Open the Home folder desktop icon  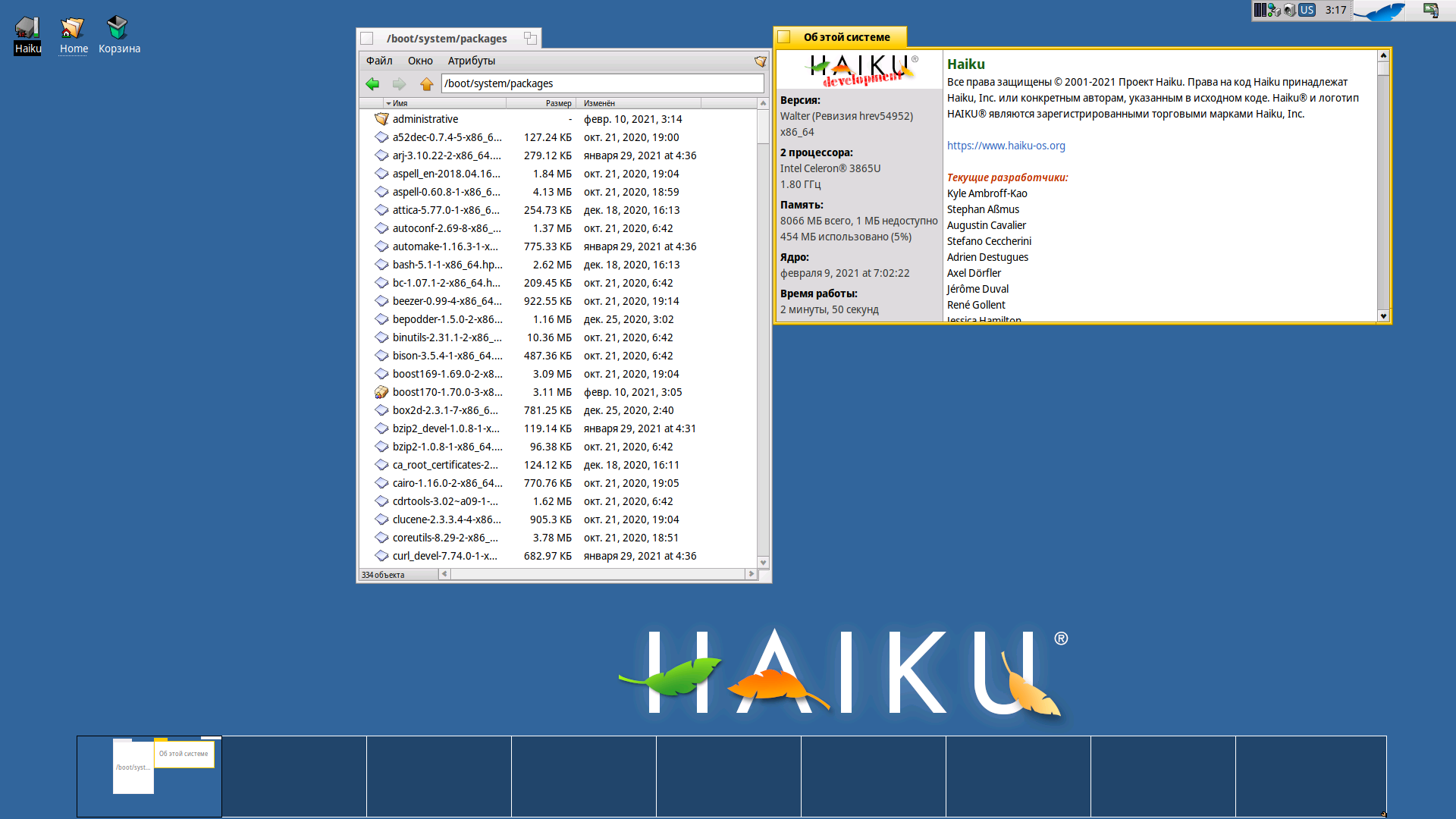73,28
